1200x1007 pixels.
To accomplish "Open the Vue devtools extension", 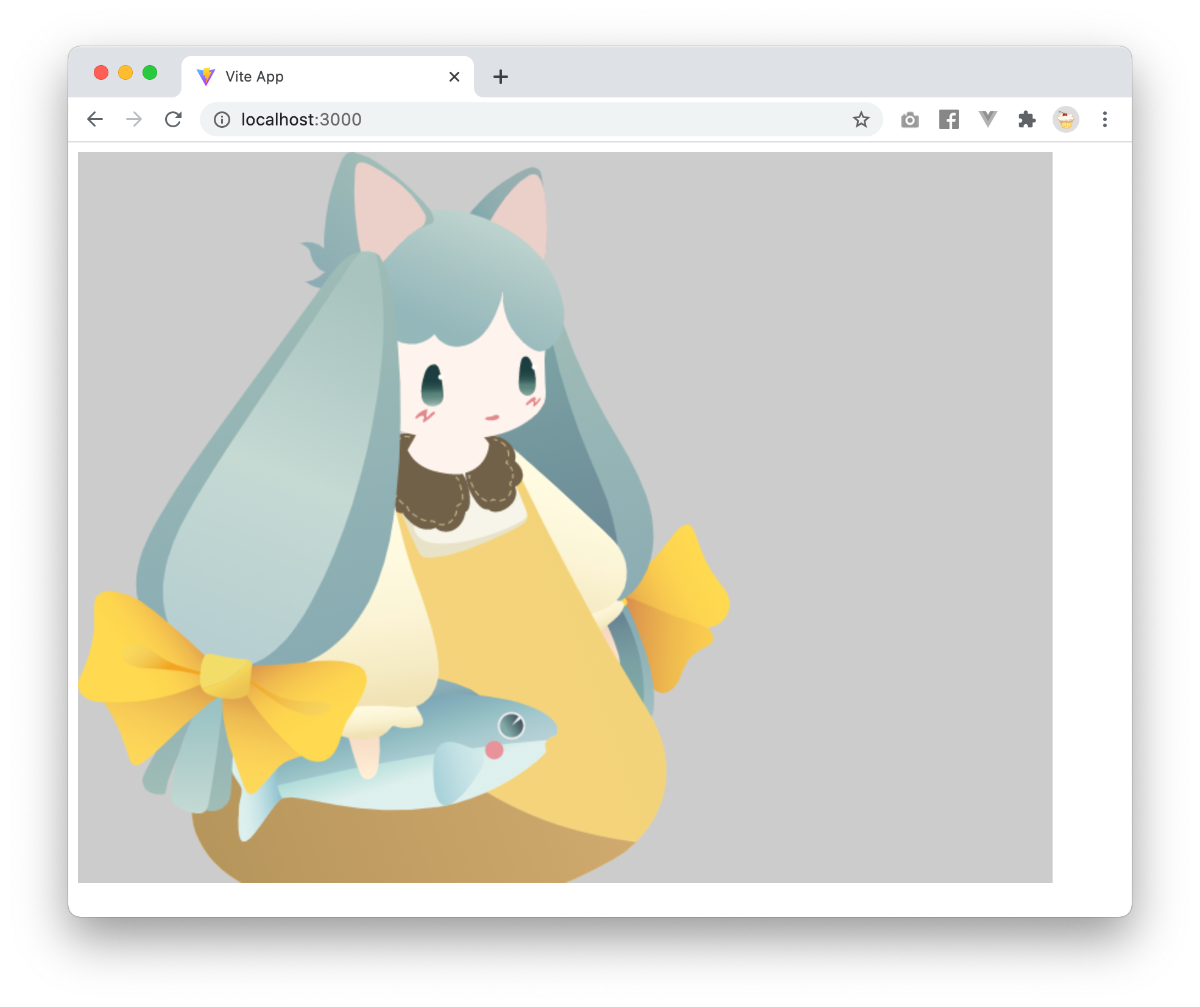I will point(988,119).
